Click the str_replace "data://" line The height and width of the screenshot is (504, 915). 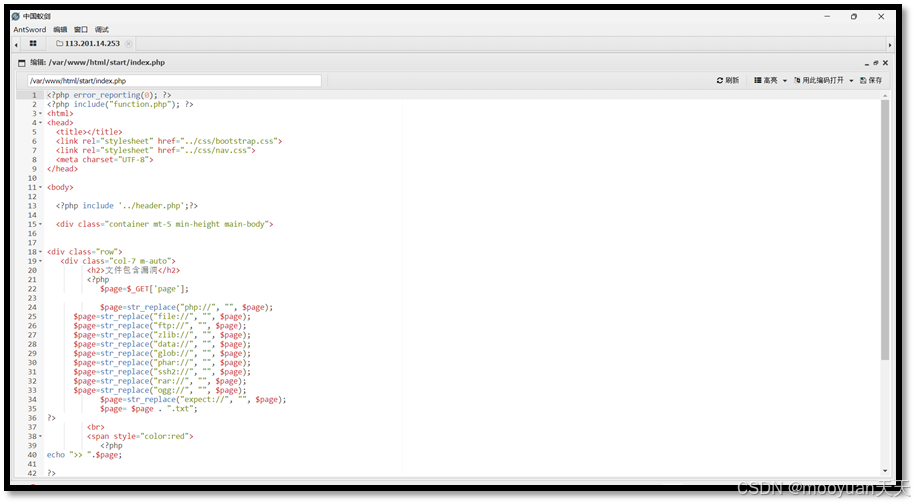[x=162, y=345]
